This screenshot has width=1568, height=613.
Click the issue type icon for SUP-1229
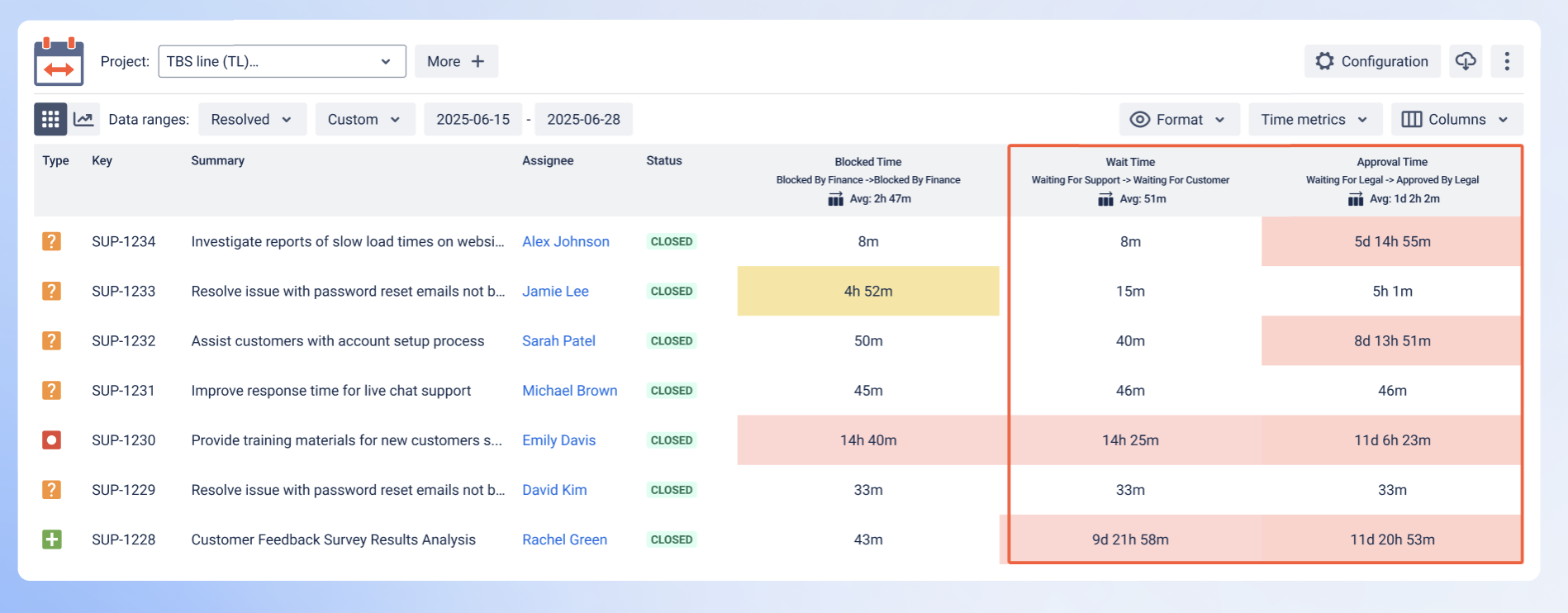pos(51,490)
